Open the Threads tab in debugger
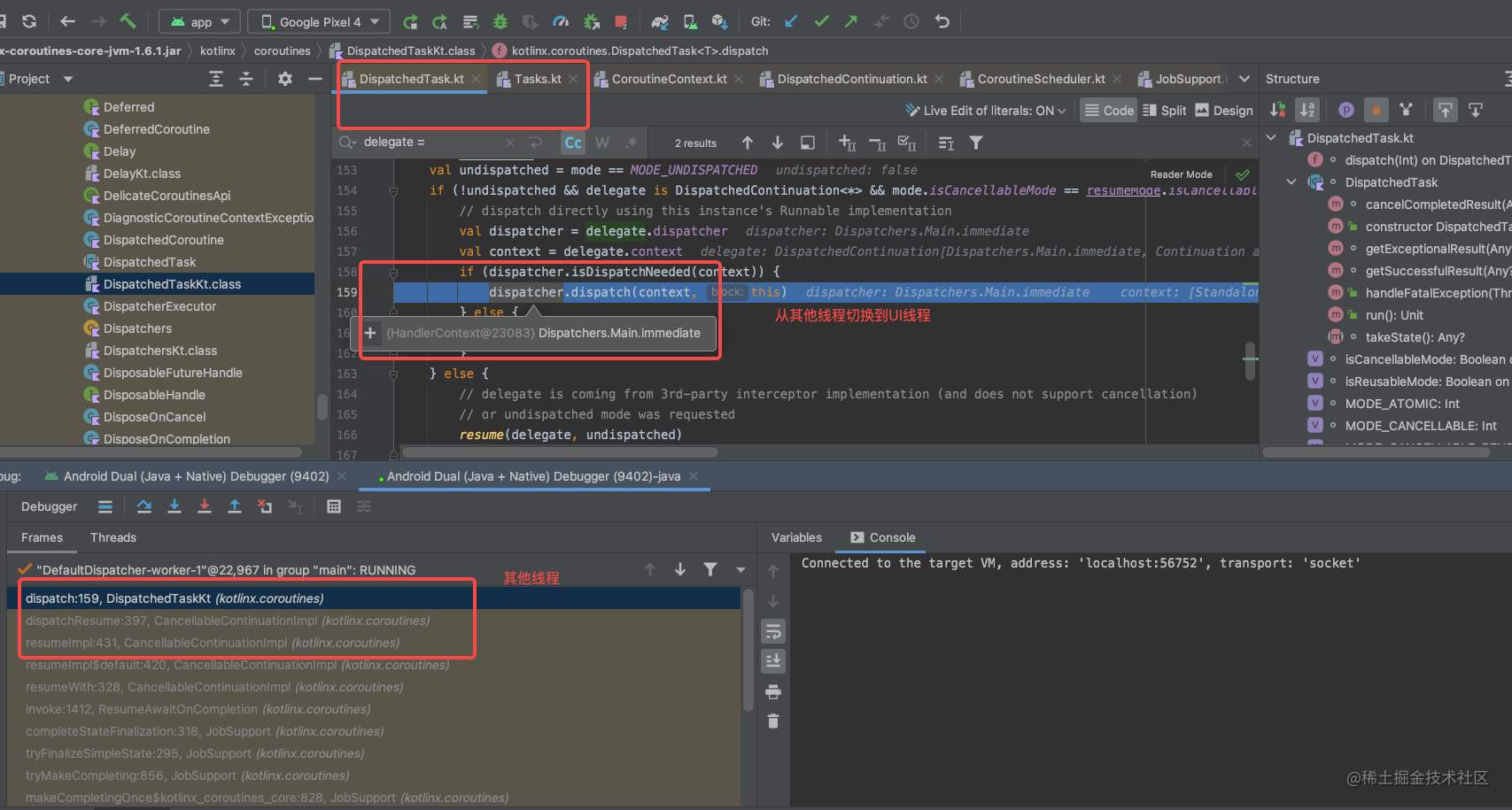This screenshot has height=810, width=1512. click(x=113, y=537)
